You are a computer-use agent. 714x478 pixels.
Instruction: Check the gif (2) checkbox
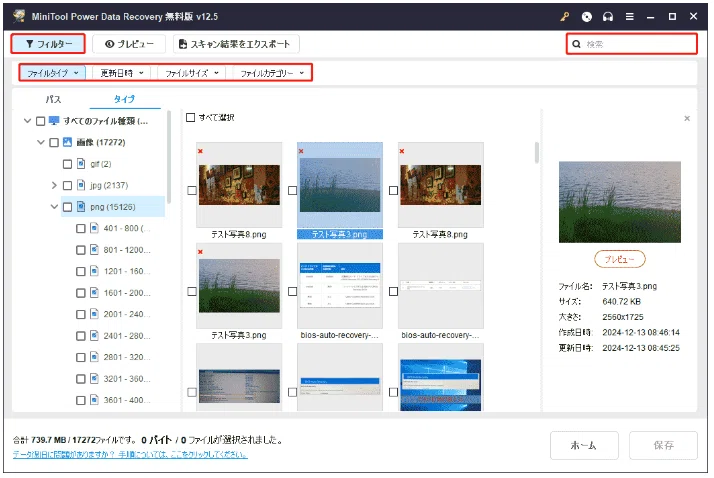click(x=67, y=164)
